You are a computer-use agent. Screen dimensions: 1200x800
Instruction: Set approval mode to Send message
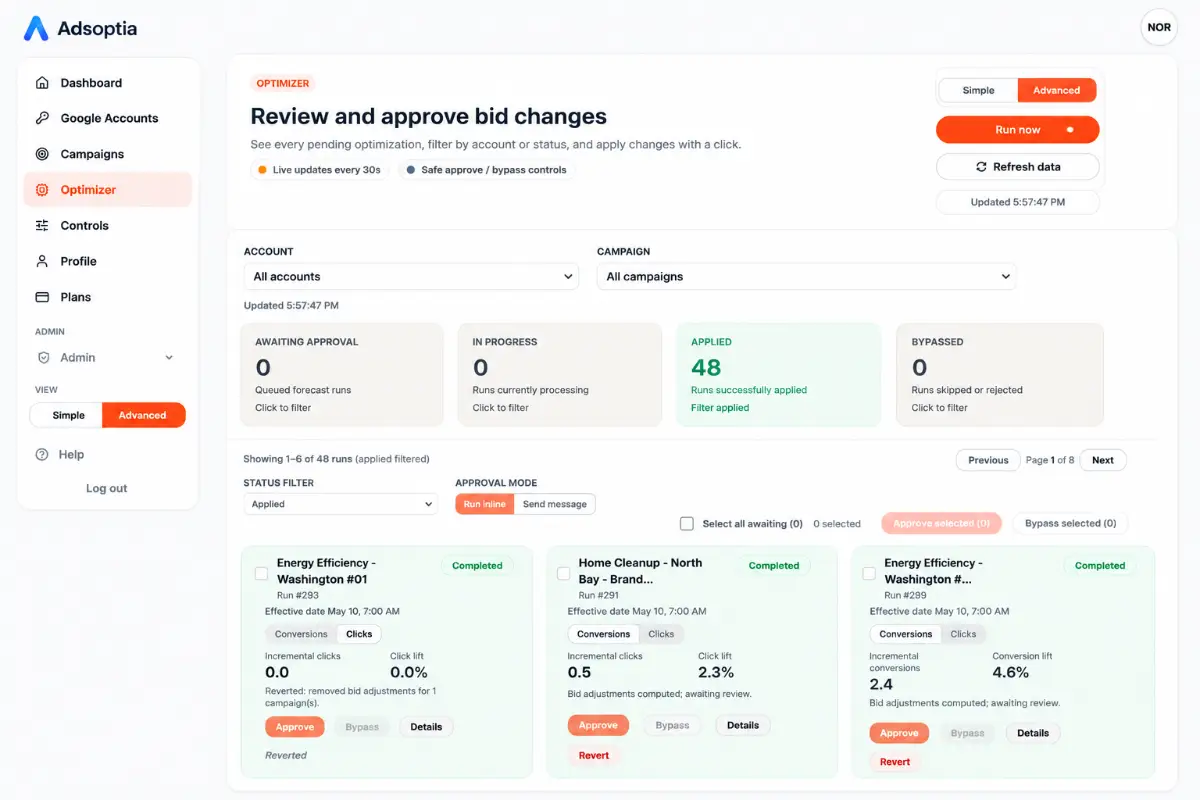555,504
